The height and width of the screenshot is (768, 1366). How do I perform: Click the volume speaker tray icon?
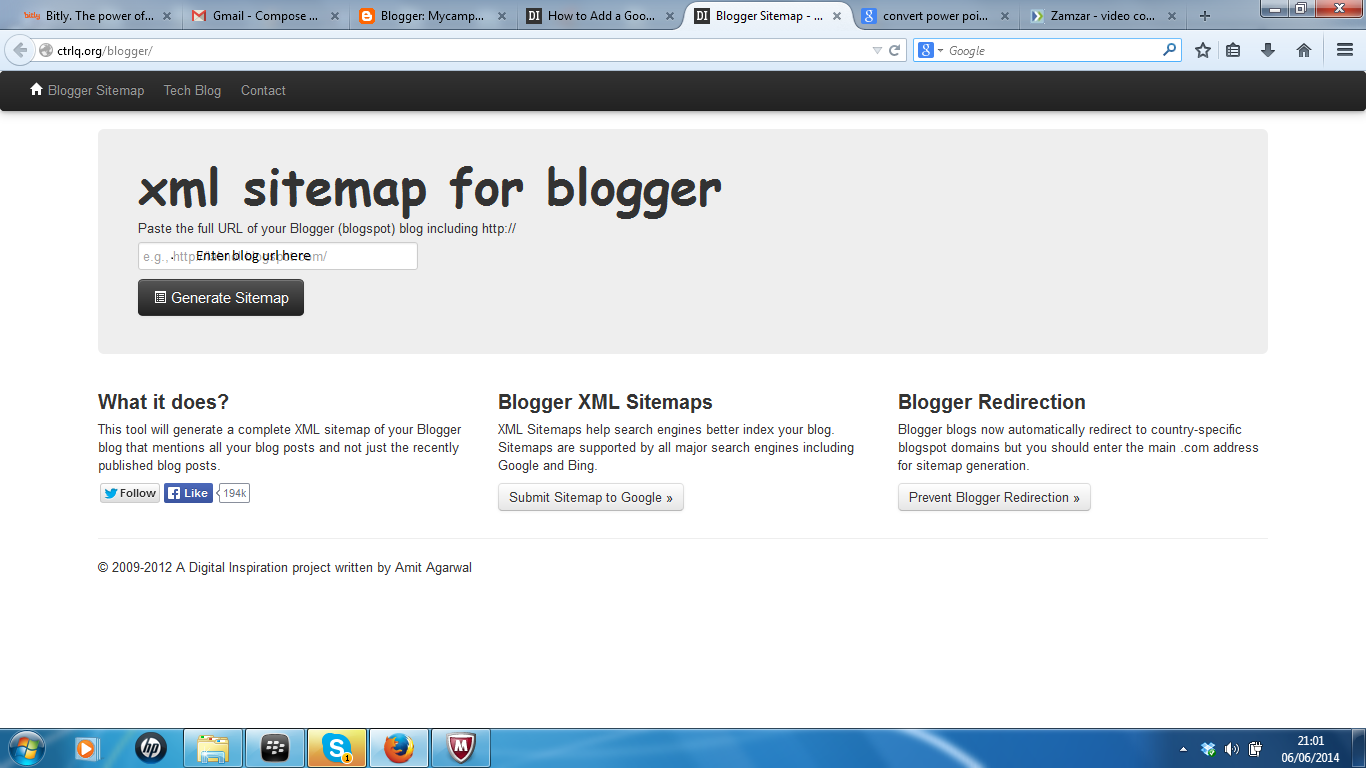click(1231, 749)
